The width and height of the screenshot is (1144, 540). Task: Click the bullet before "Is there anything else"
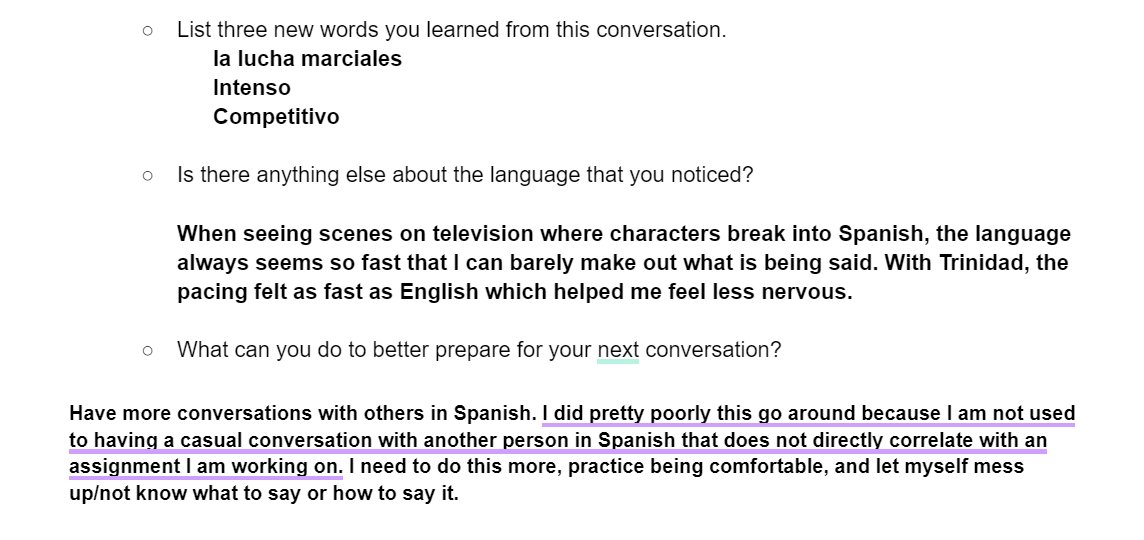tap(148, 176)
